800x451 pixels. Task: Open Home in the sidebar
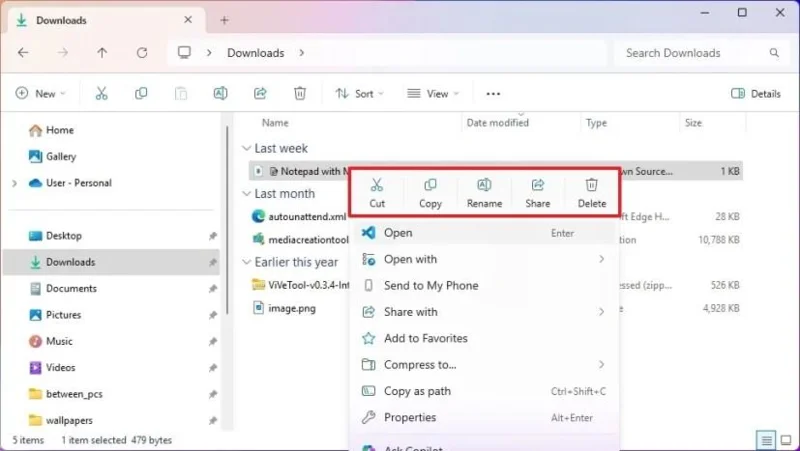click(51, 130)
